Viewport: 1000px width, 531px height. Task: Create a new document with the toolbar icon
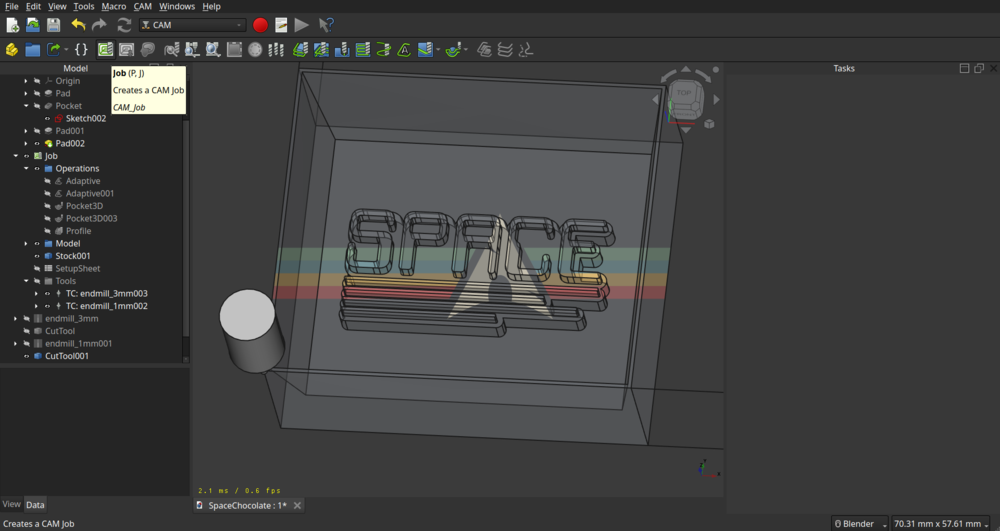[x=12, y=25]
